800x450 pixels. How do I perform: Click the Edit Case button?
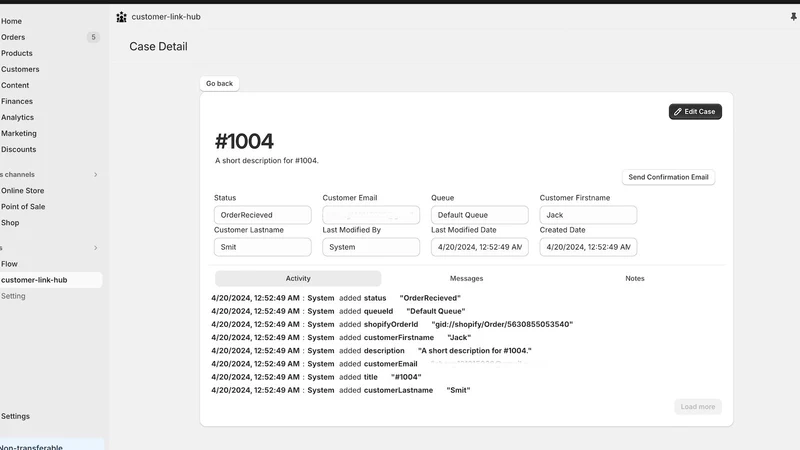click(x=695, y=112)
